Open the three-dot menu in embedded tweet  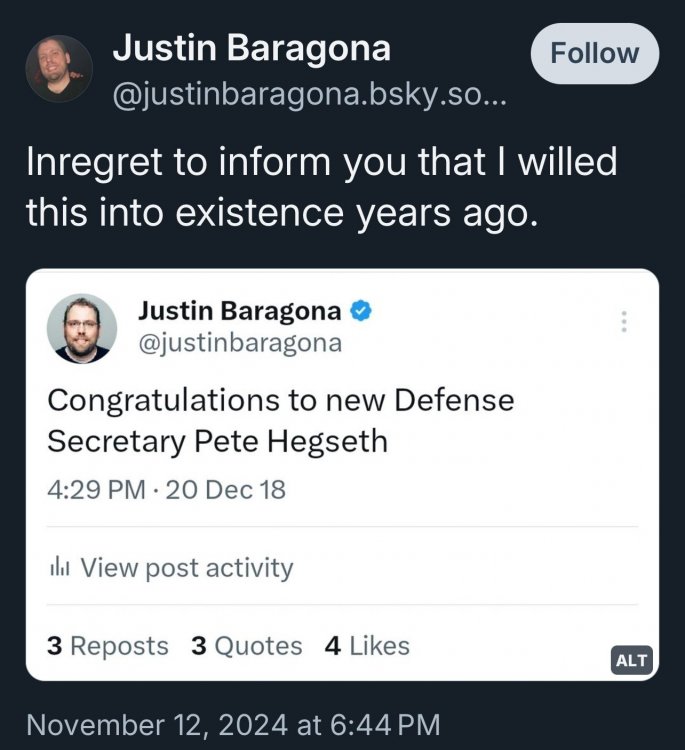pos(623,322)
